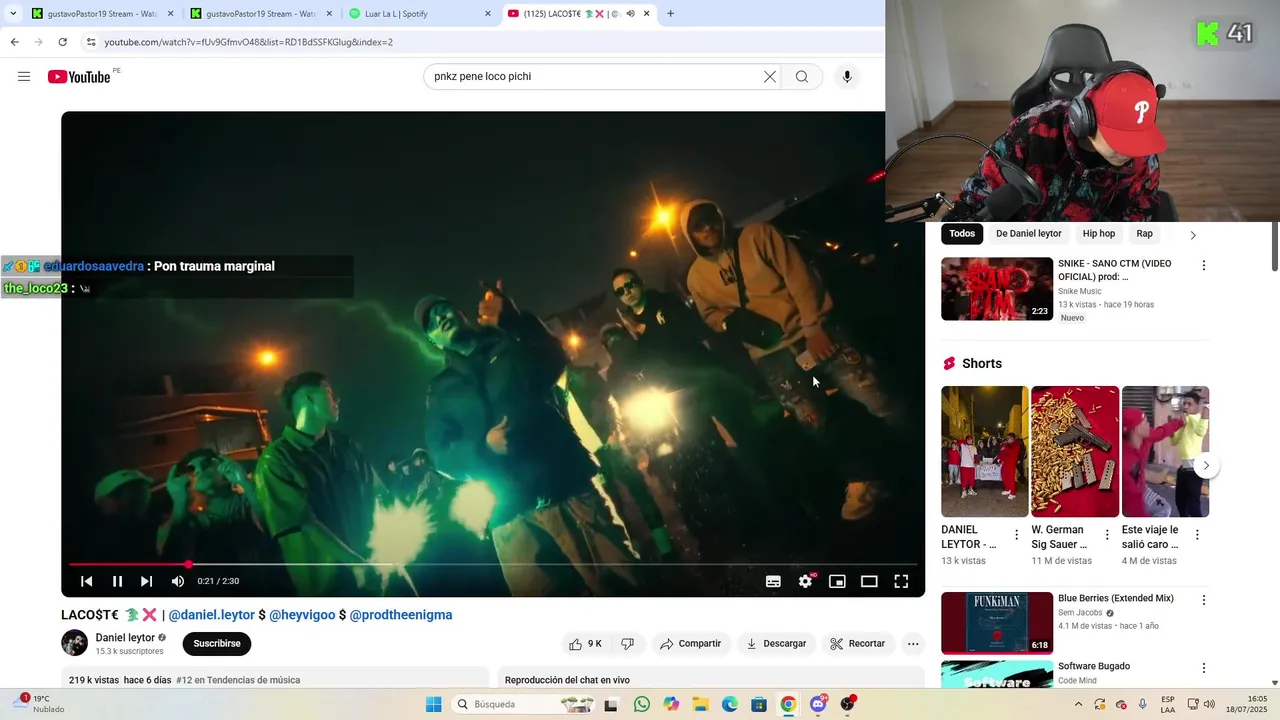
Task: Select the De Daniel leytor chip
Action: 1029,234
